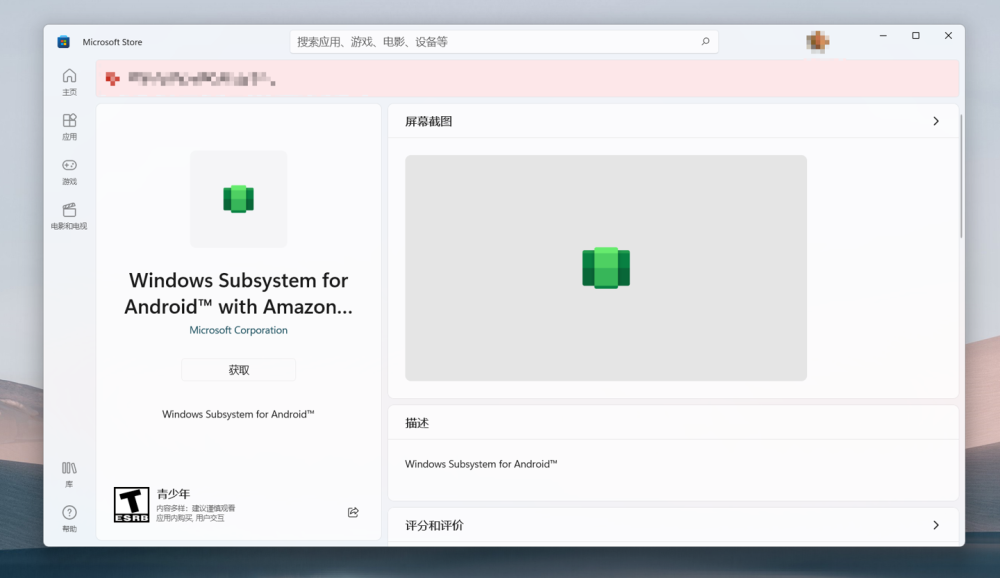1000x578 pixels.
Task: Click the search magnifier icon
Action: point(705,41)
